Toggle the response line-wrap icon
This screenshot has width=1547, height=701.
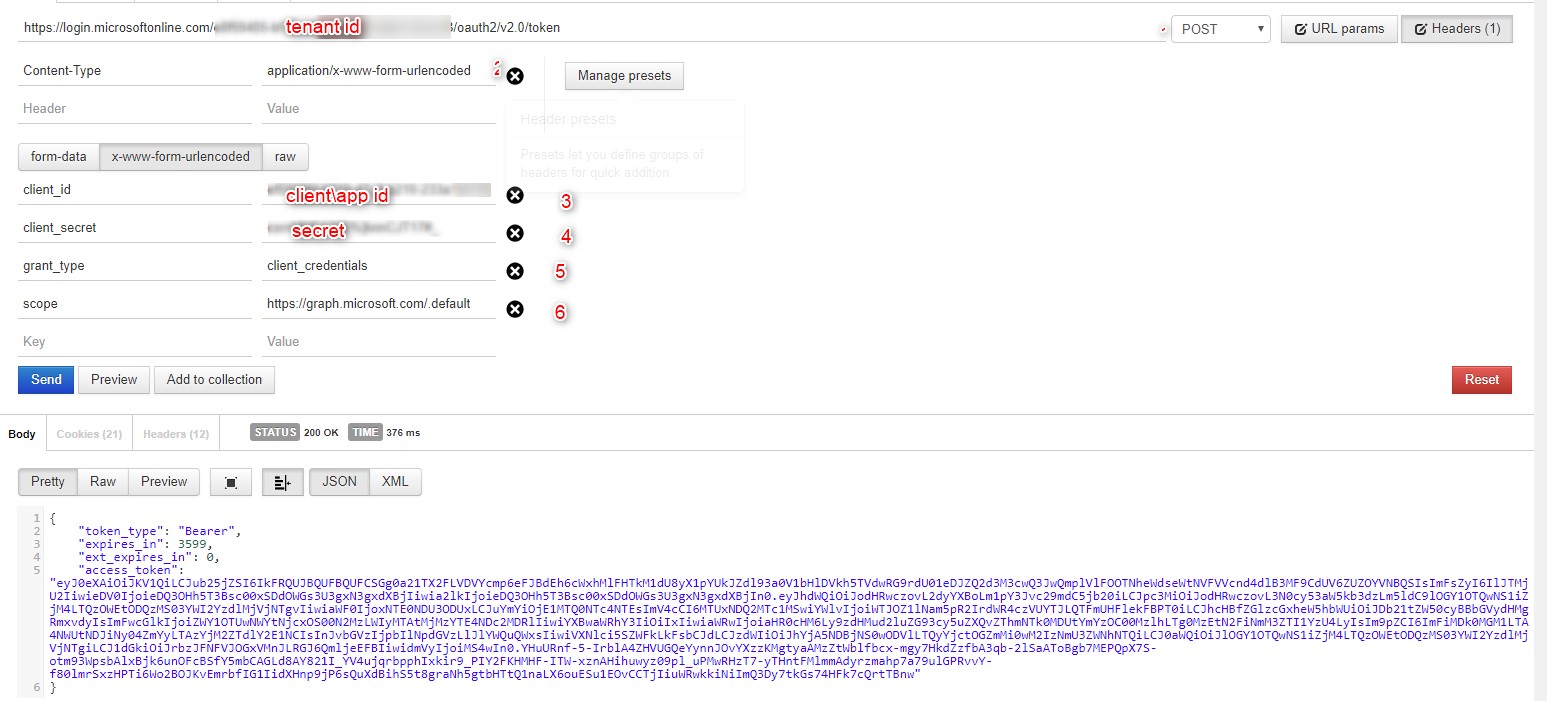pos(282,482)
